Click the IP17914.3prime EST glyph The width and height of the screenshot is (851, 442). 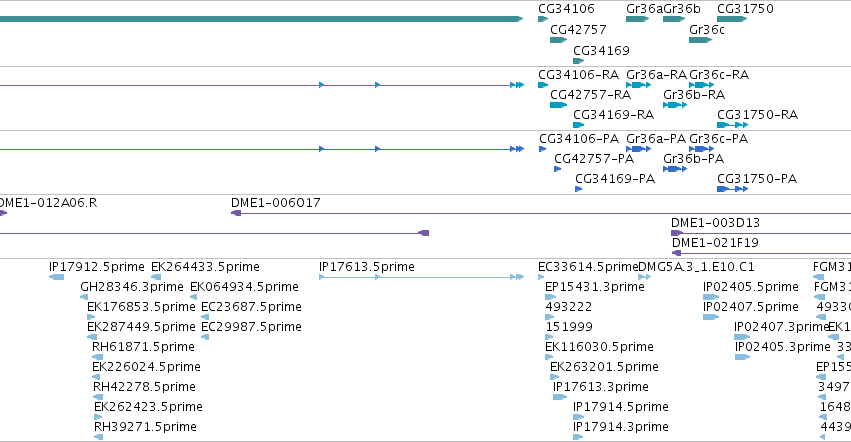[578, 437]
